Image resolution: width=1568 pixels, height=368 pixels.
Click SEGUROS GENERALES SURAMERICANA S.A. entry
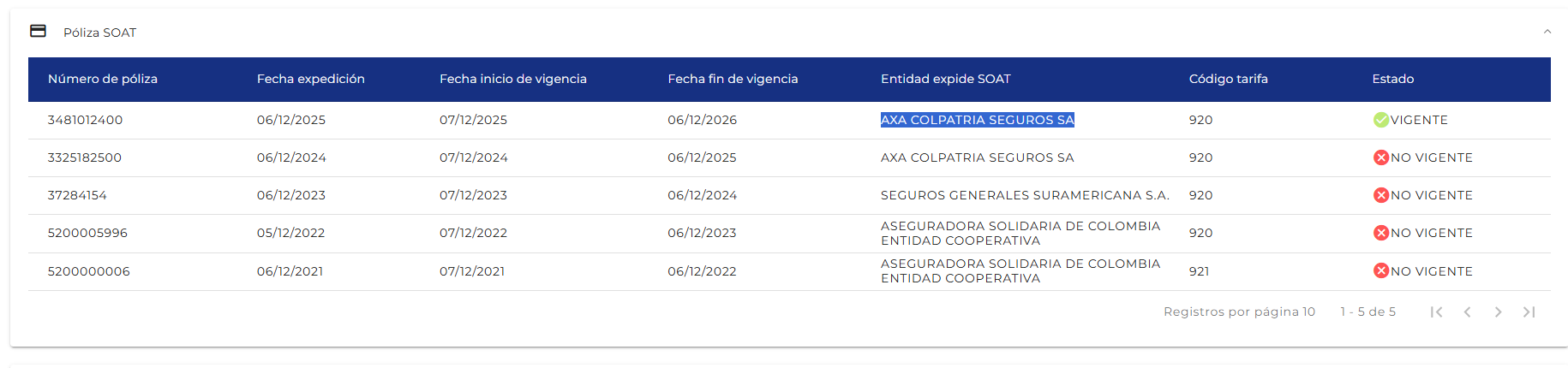(x=1025, y=195)
